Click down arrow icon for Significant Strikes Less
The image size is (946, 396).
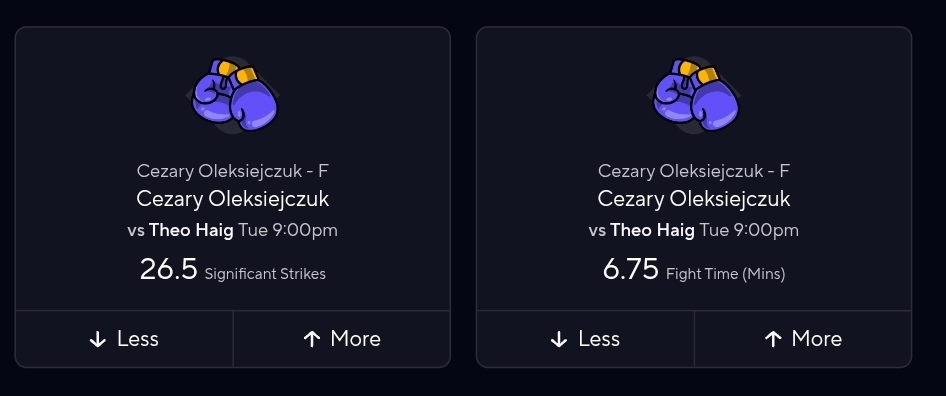click(98, 340)
